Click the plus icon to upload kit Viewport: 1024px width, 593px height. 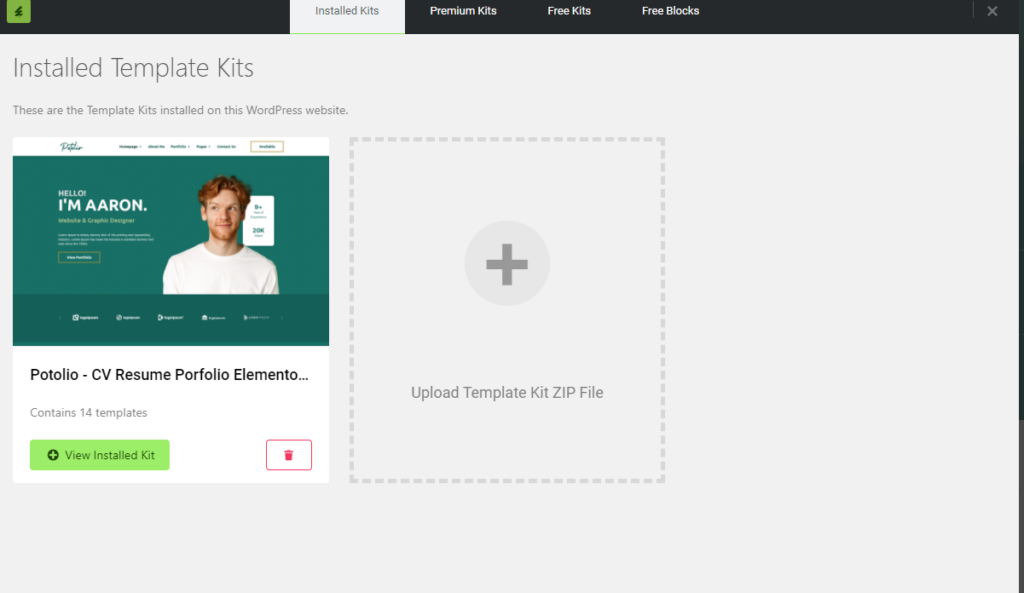pyautogui.click(x=507, y=263)
